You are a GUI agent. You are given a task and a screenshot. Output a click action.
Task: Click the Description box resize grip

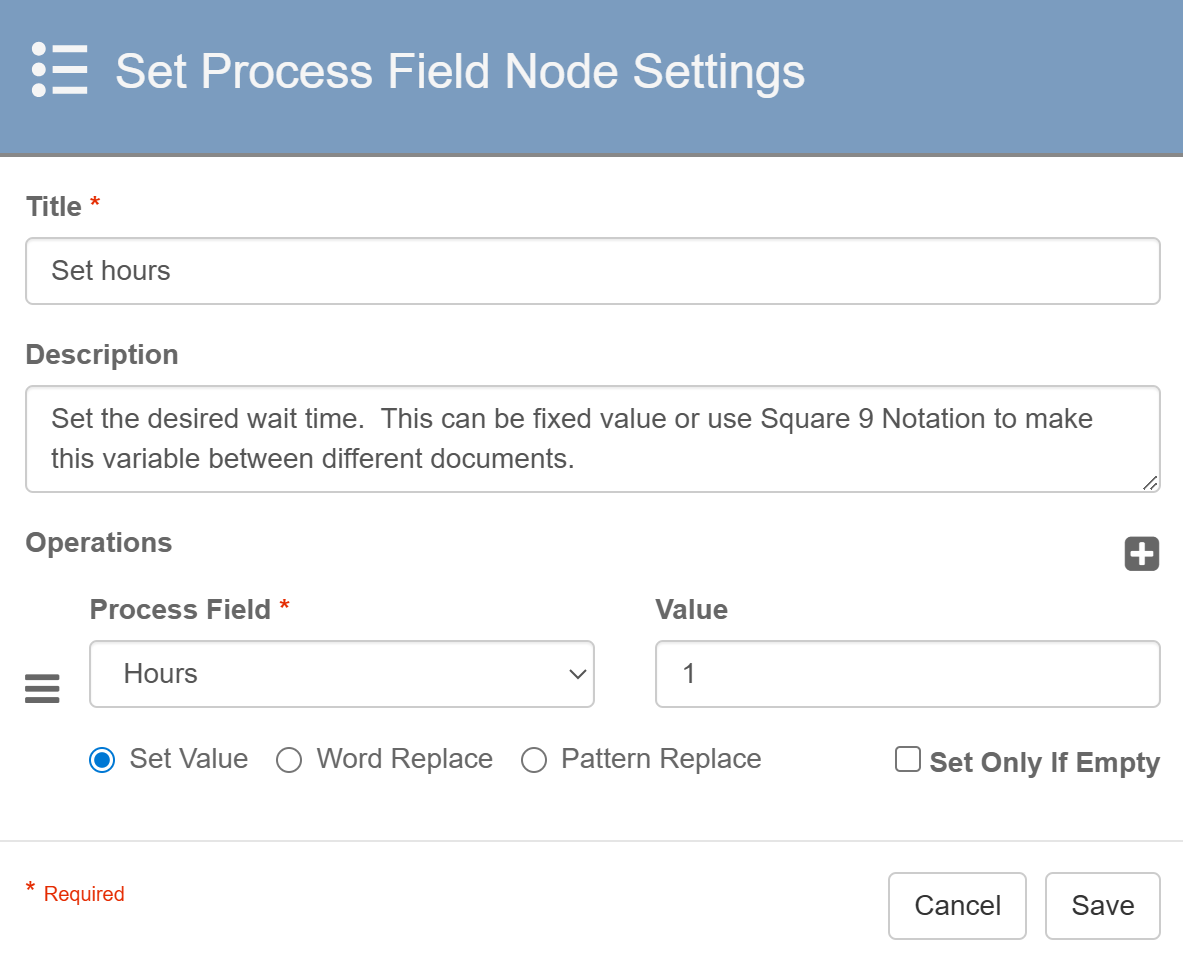pyautogui.click(x=1150, y=483)
